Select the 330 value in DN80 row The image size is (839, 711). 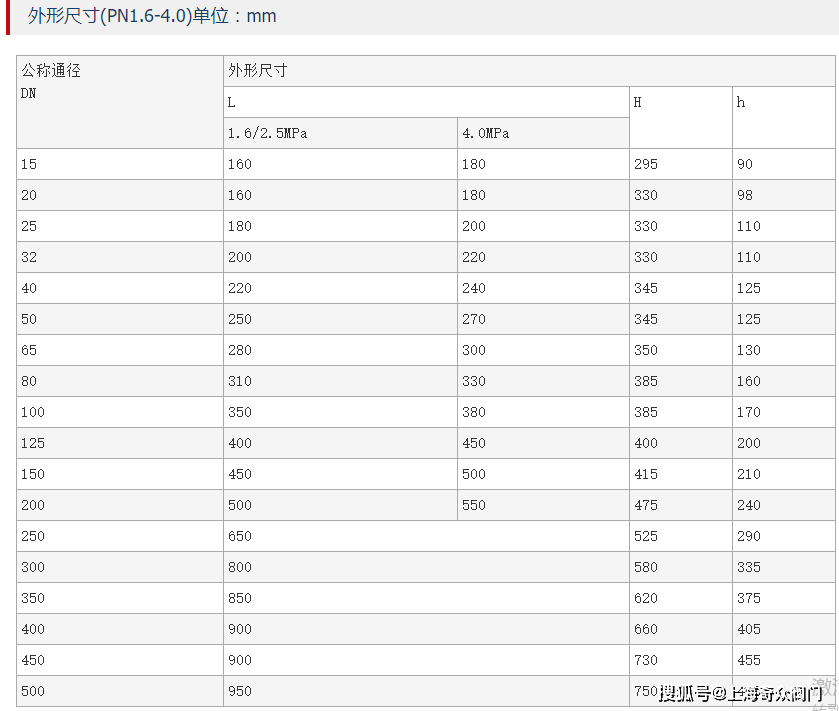[x=473, y=381]
